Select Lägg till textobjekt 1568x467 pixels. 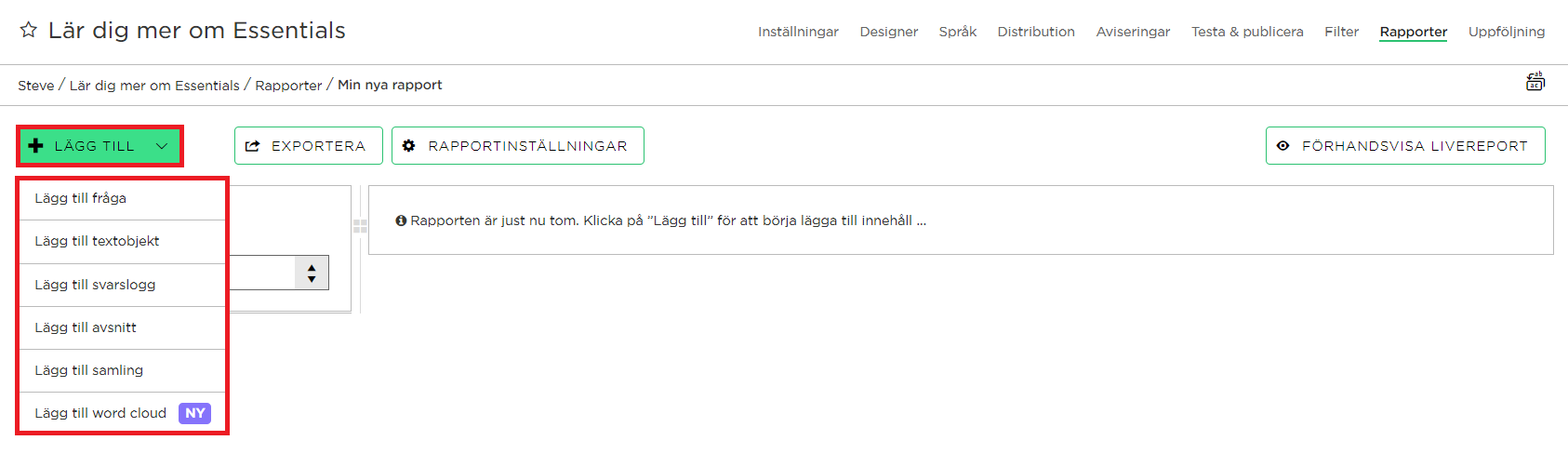[123, 242]
